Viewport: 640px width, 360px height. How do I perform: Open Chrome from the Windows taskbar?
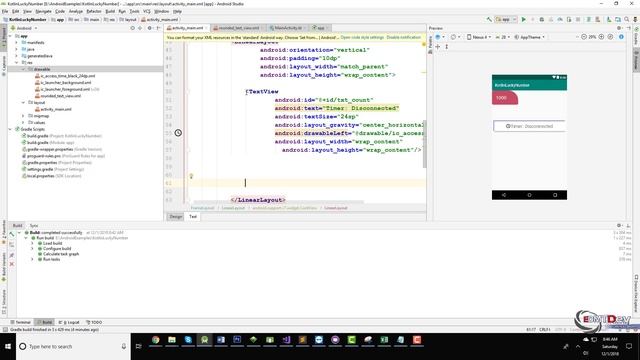[156, 340]
